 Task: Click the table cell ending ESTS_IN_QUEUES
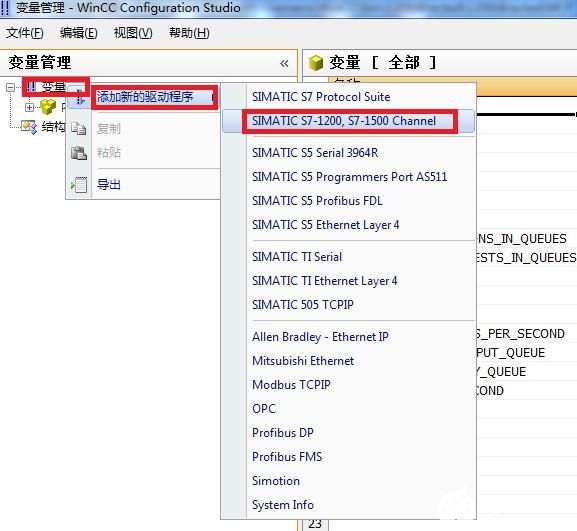[x=527, y=258]
